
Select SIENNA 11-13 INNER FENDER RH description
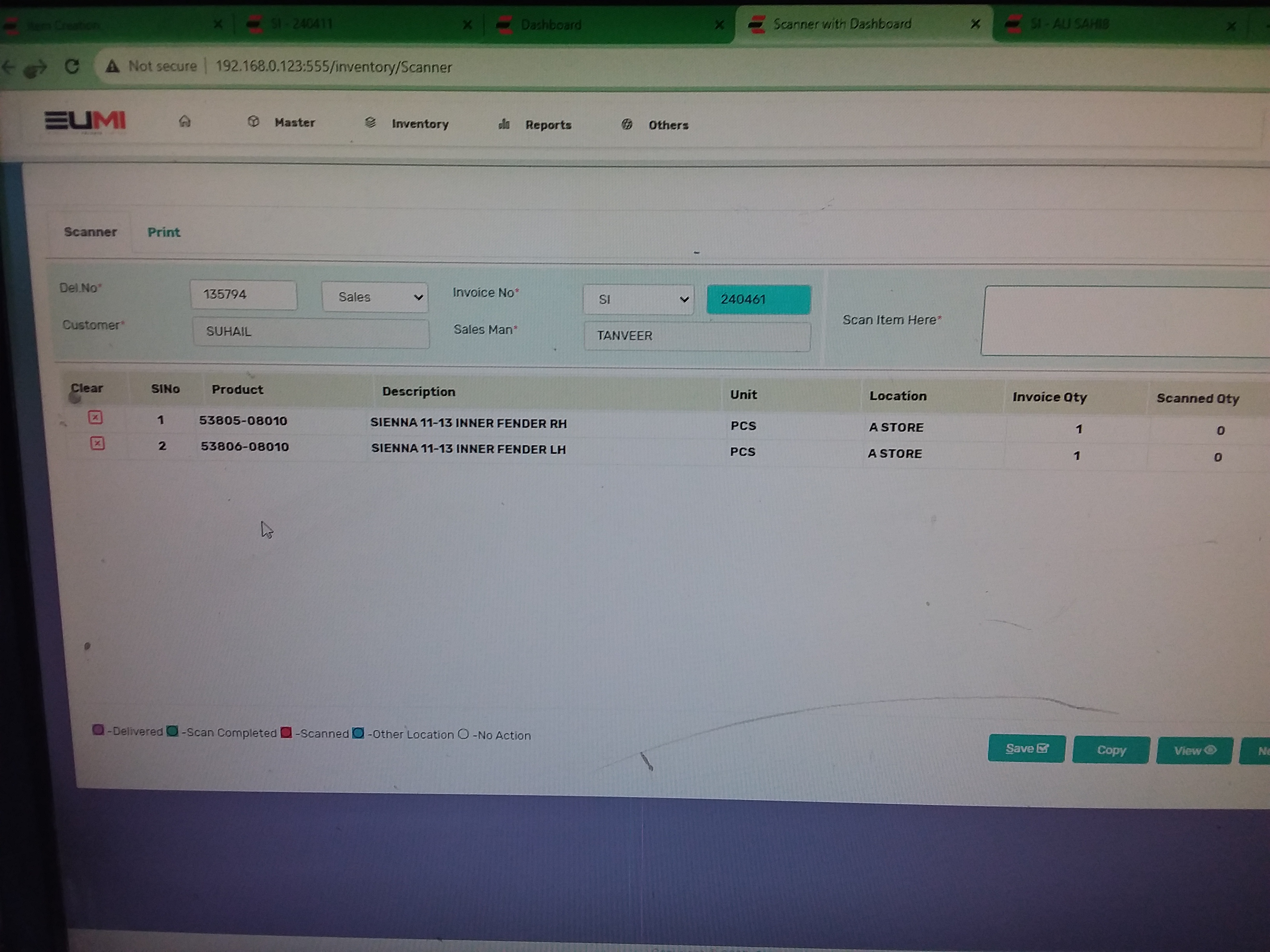click(468, 423)
